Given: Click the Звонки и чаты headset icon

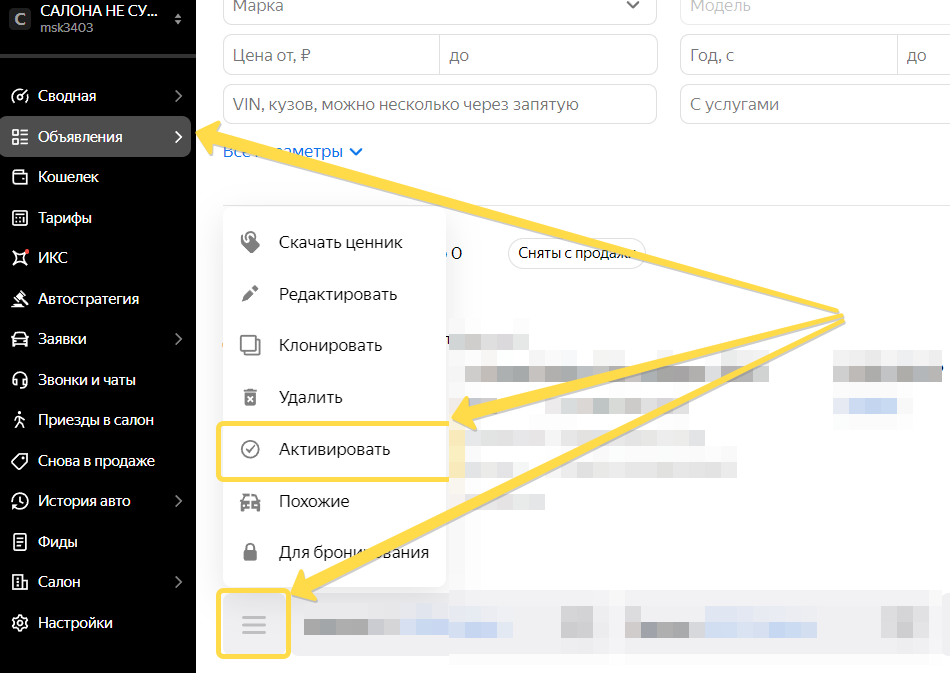Looking at the screenshot, I should pos(19,380).
